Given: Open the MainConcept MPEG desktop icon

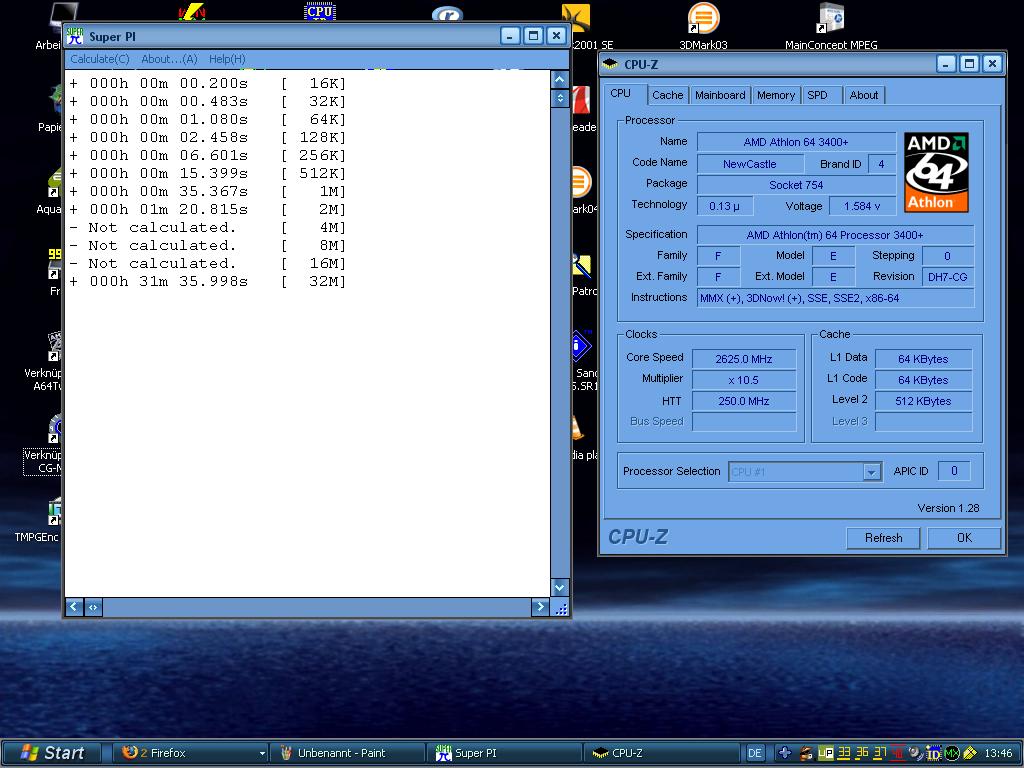Looking at the screenshot, I should point(831,26).
